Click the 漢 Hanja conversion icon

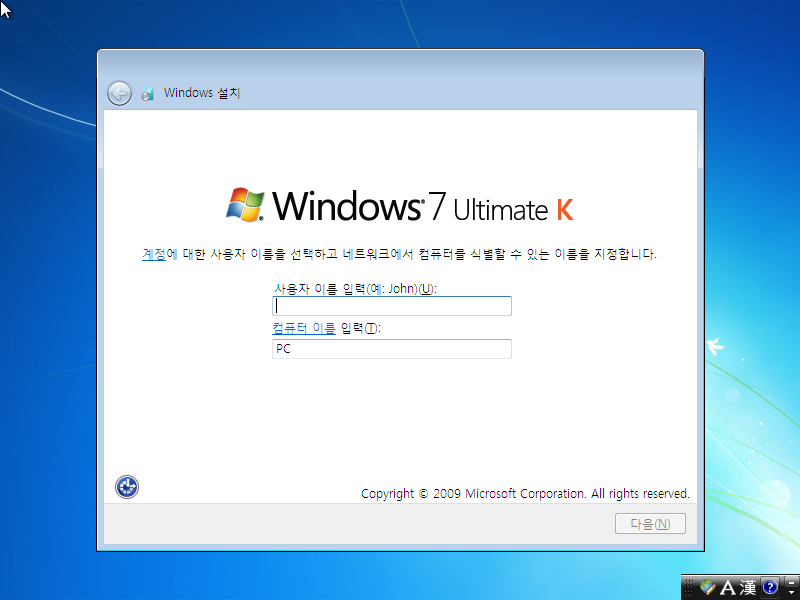[748, 587]
